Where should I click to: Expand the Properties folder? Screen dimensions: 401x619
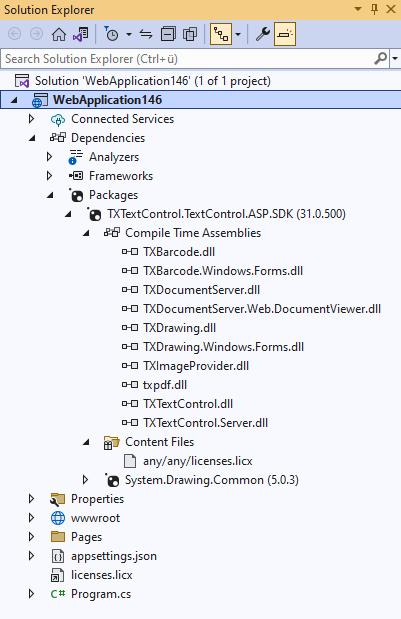click(32, 499)
